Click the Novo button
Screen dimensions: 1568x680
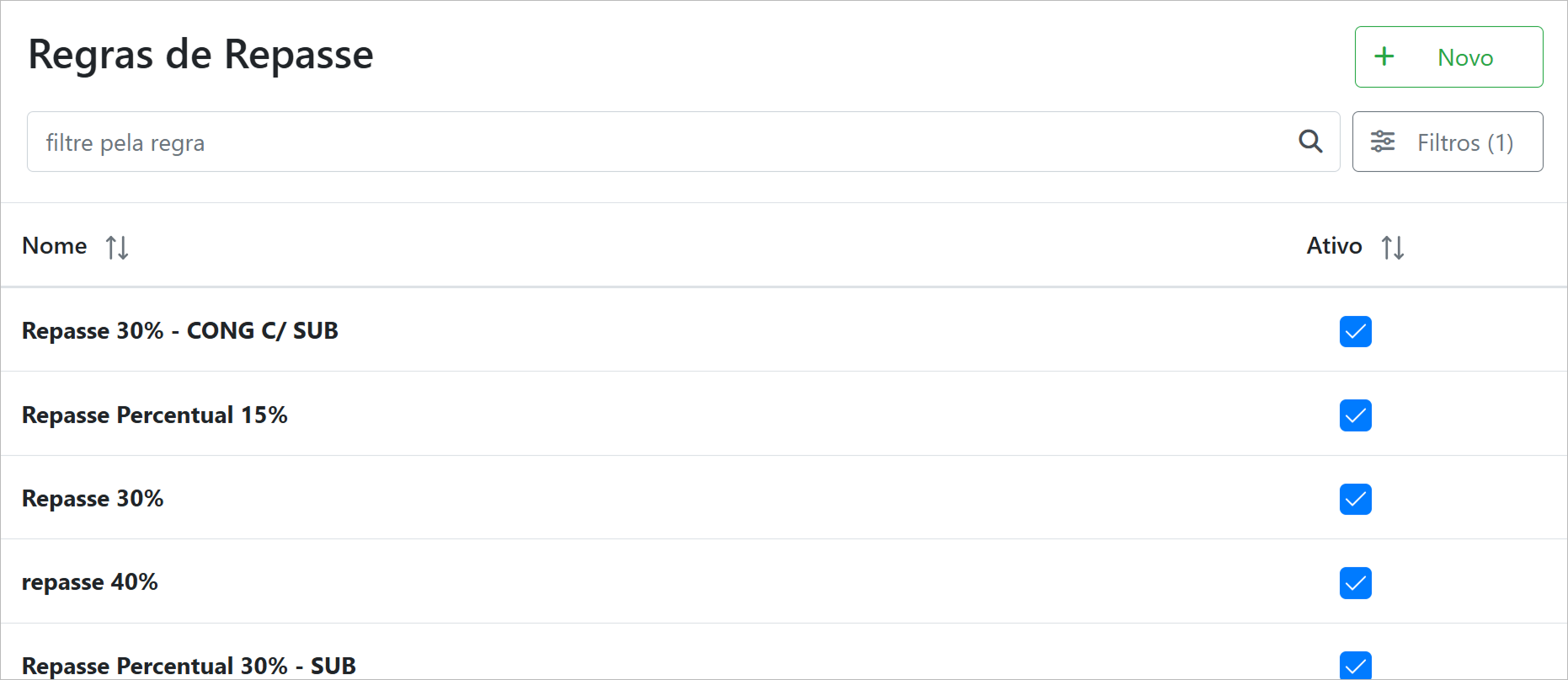pyautogui.click(x=1448, y=56)
